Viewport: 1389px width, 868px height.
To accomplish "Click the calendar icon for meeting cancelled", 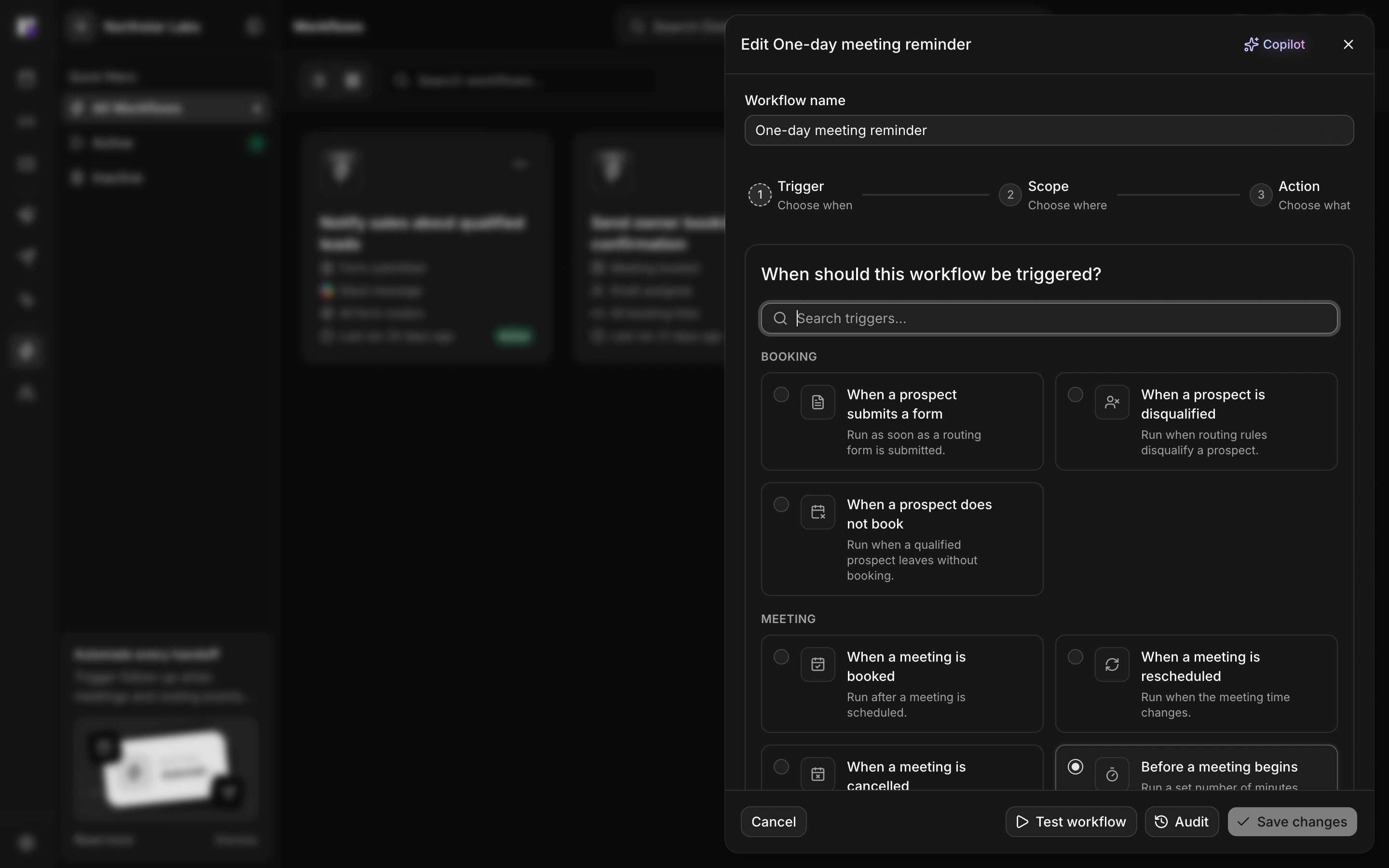I will pyautogui.click(x=818, y=774).
